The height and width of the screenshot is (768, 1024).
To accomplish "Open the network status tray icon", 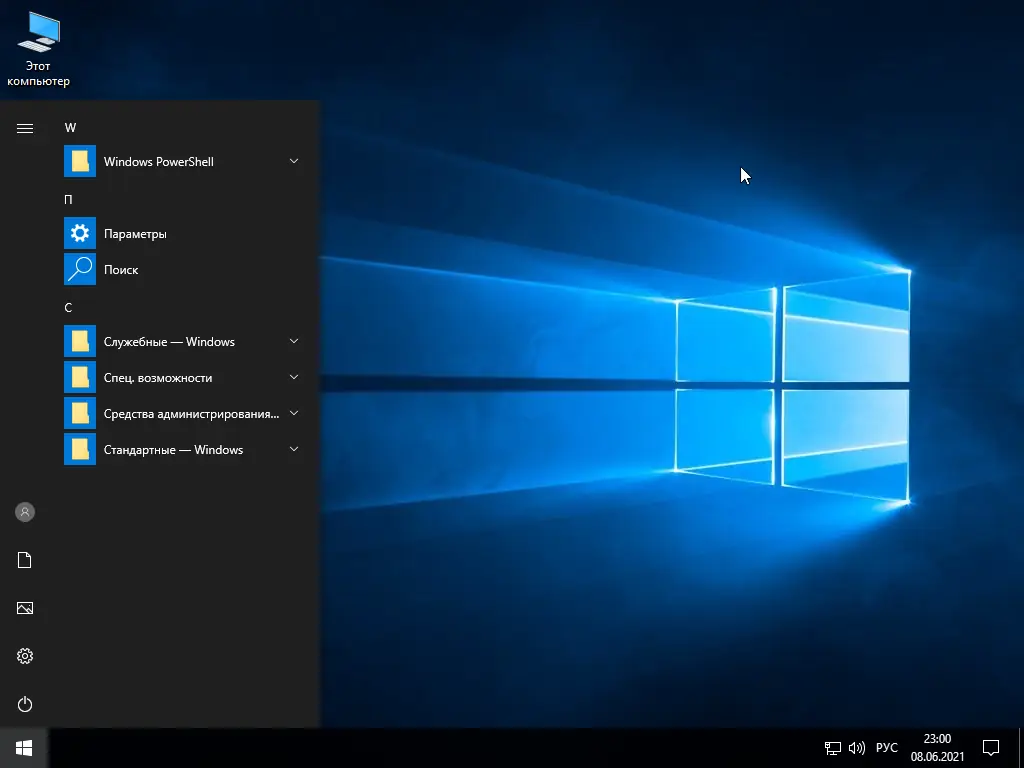I will (x=832, y=748).
